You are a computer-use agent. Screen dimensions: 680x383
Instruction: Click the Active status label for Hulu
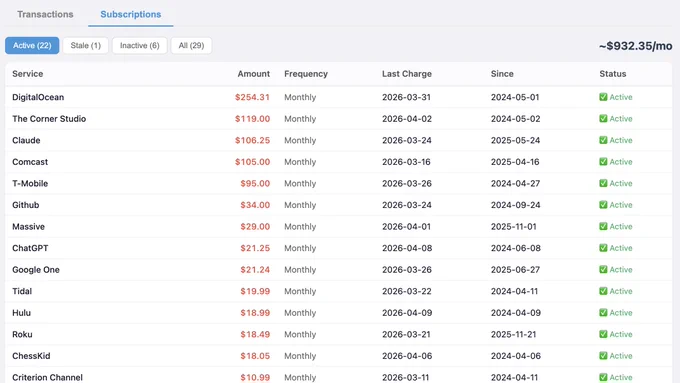click(x=621, y=313)
